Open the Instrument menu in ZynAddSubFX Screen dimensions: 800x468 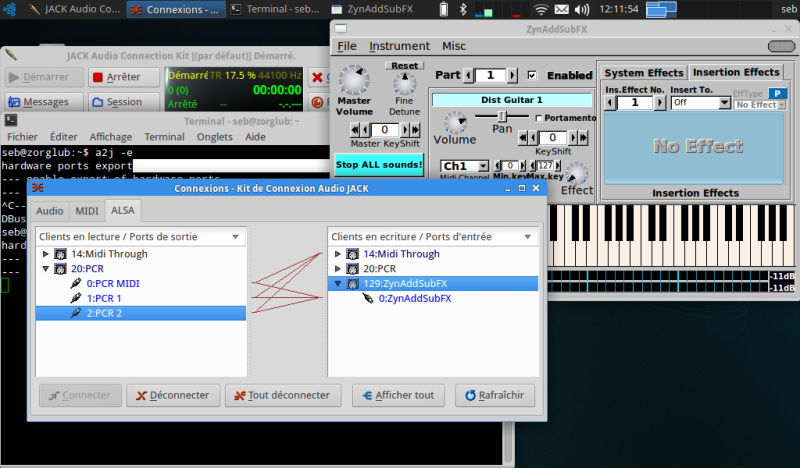pyautogui.click(x=399, y=46)
